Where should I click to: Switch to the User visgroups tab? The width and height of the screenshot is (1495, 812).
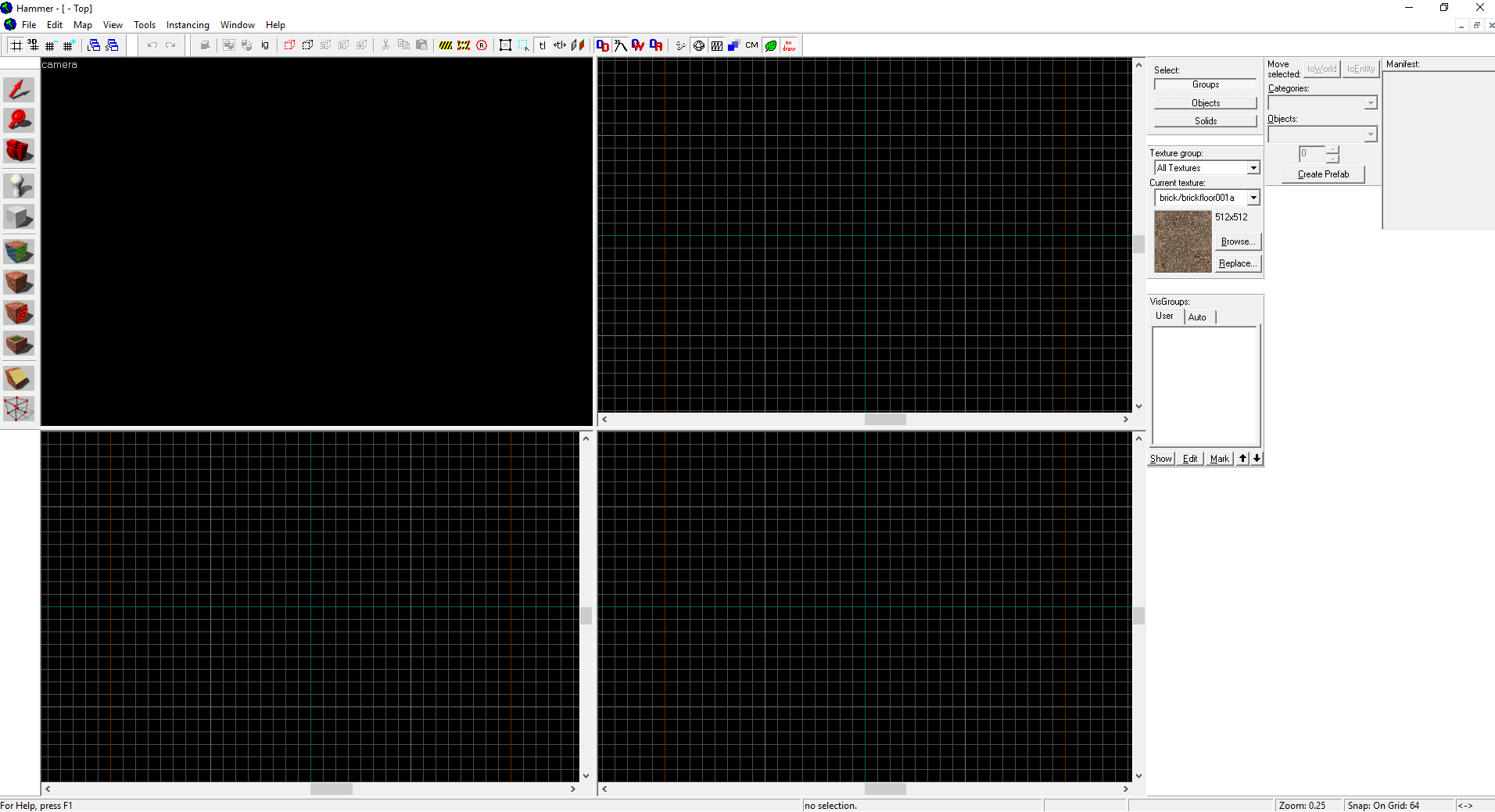tap(1164, 316)
